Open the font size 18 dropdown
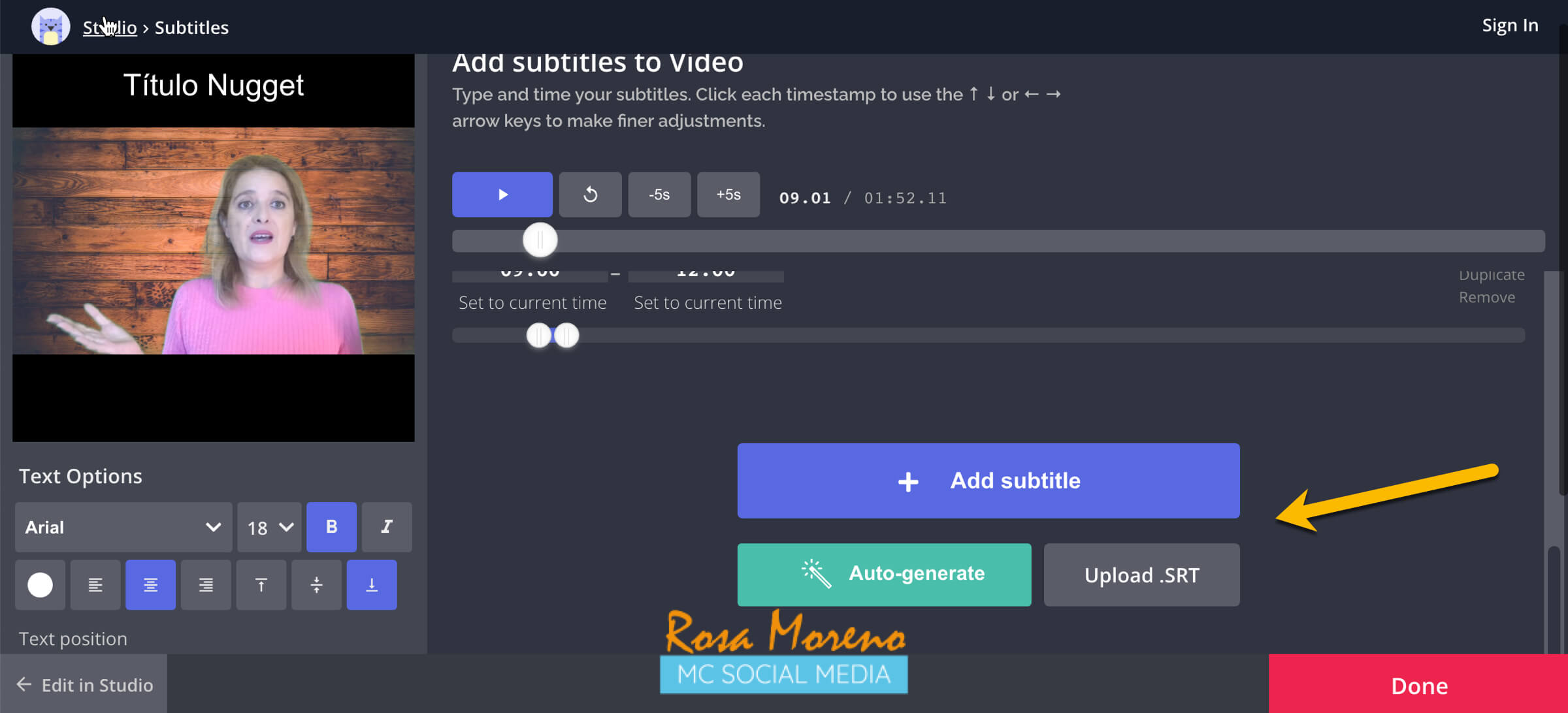Image resolution: width=1568 pixels, height=713 pixels. [x=269, y=527]
